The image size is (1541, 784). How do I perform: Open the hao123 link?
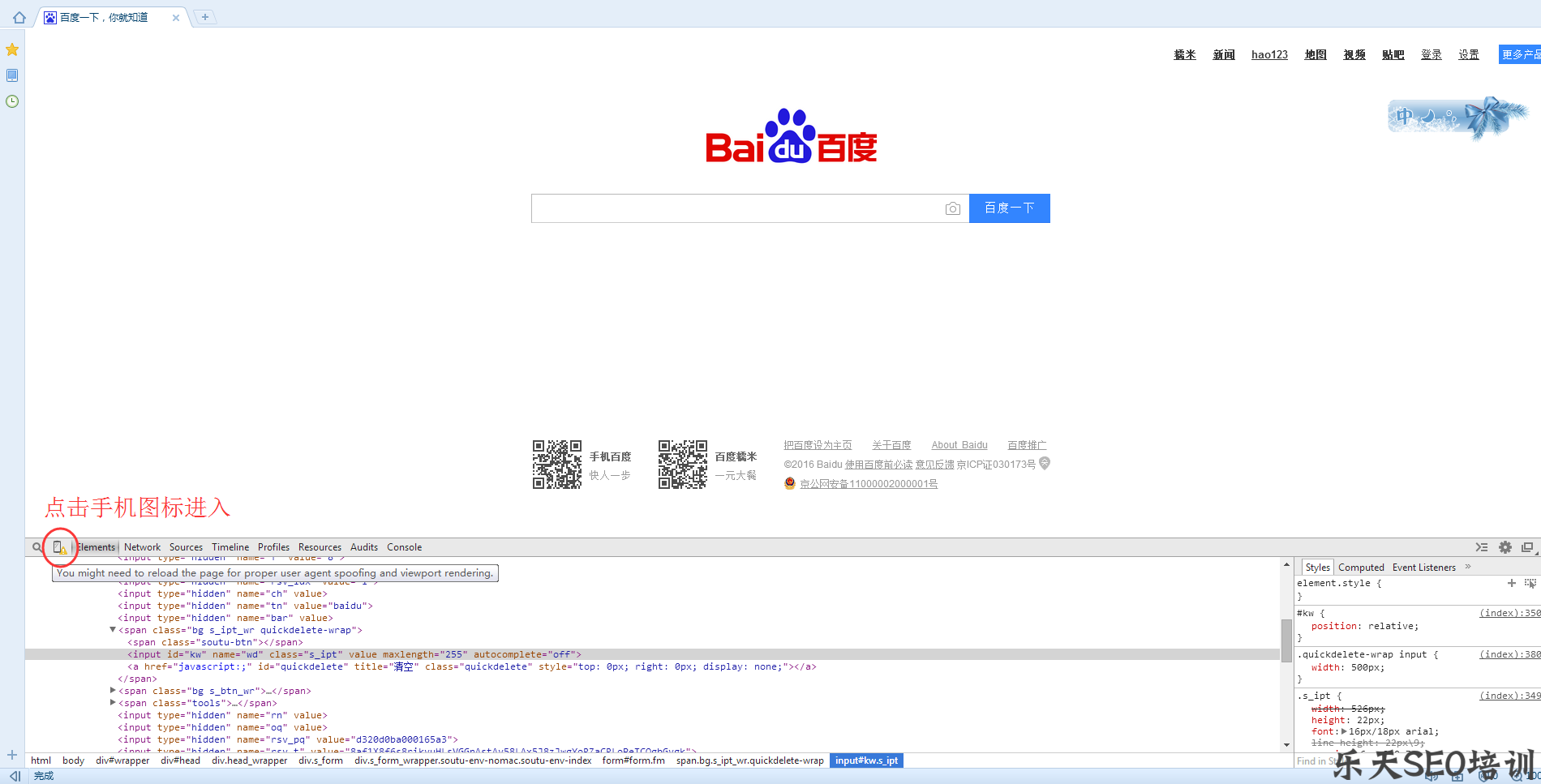[1269, 54]
